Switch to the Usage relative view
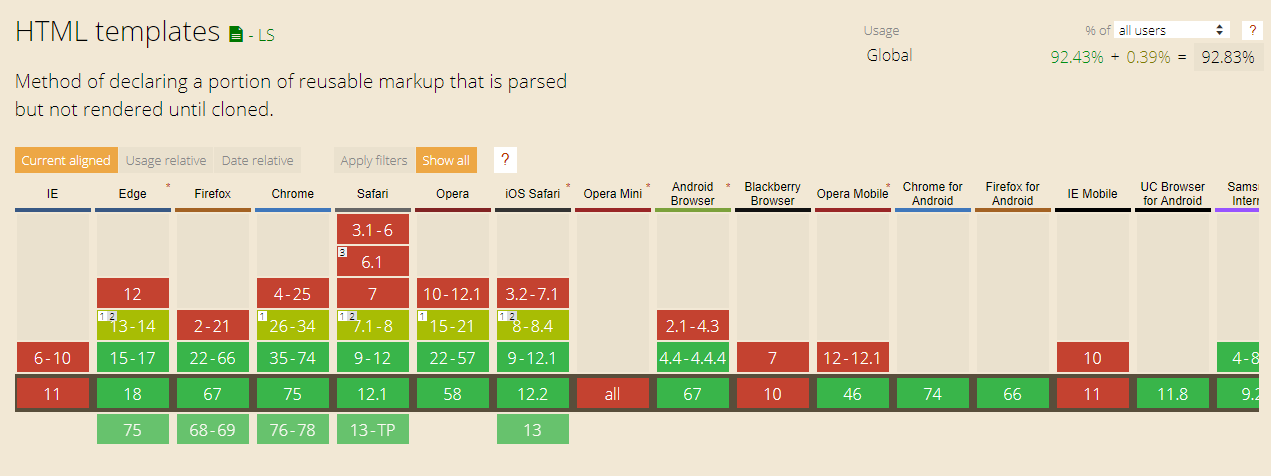 (x=166, y=160)
